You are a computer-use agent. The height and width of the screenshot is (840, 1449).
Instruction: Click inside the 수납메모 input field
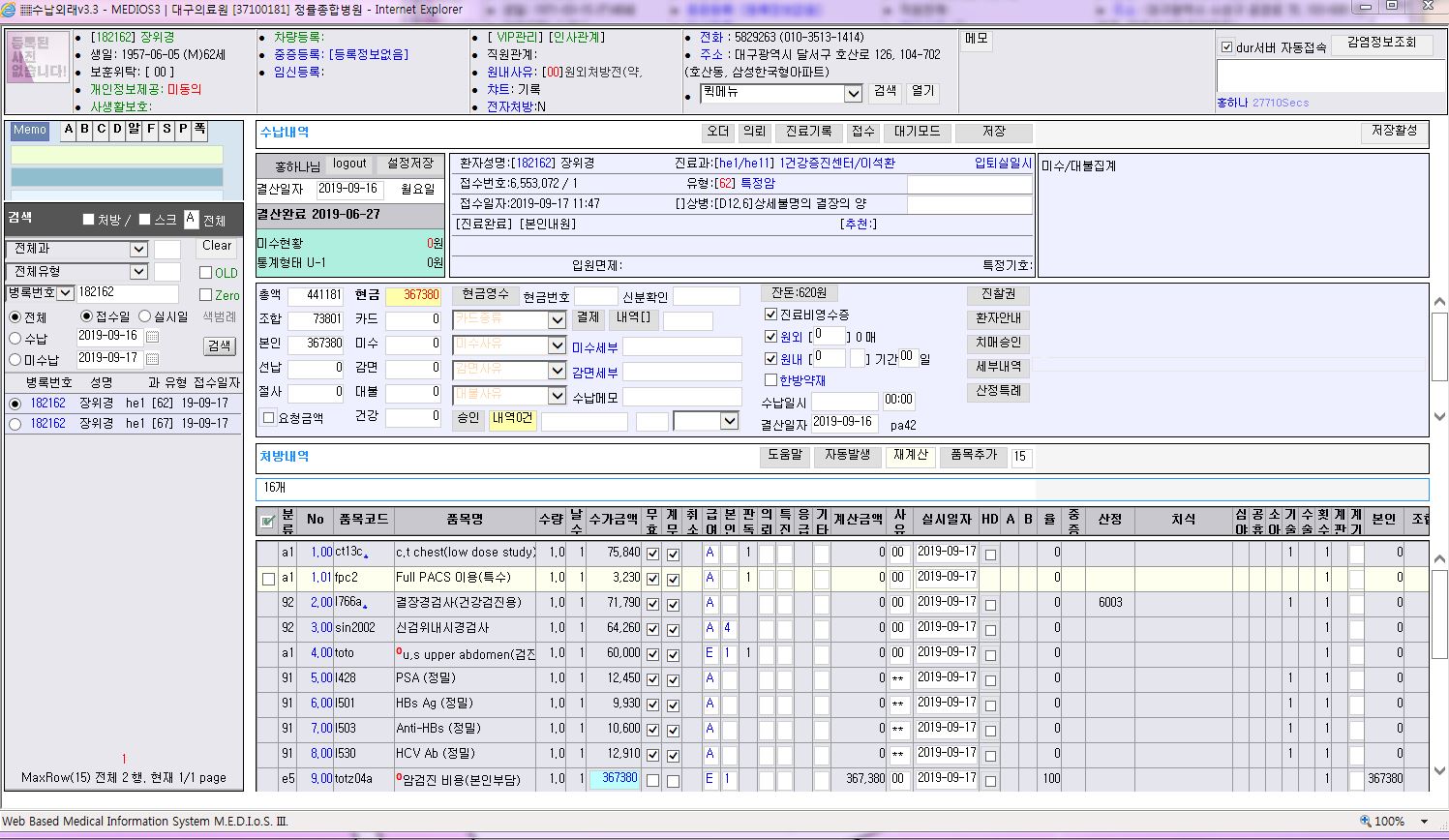[x=682, y=397]
